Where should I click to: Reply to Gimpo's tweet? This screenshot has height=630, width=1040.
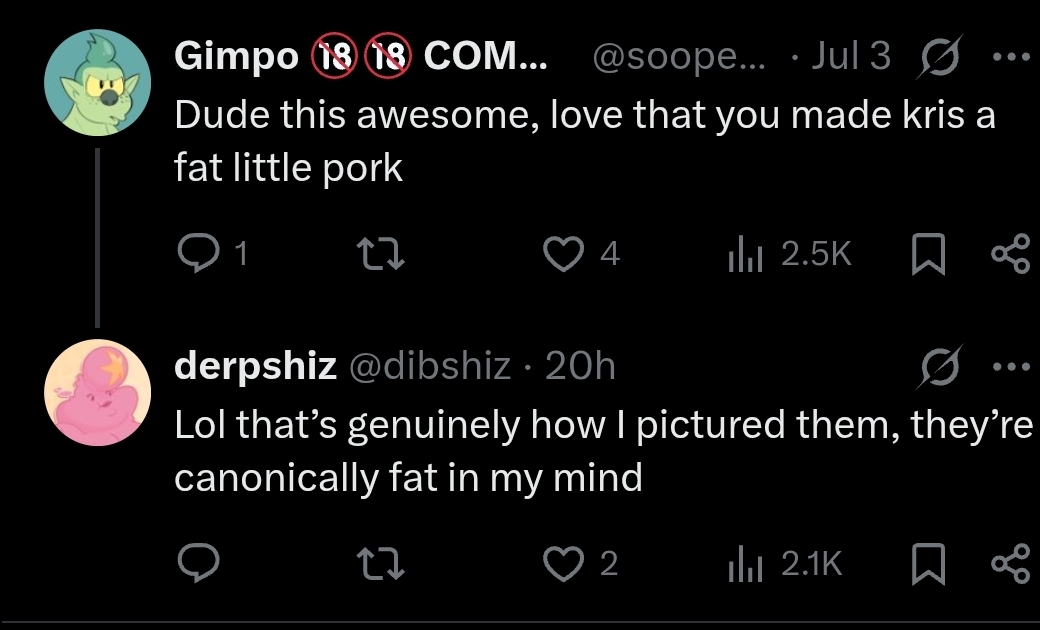coord(198,253)
